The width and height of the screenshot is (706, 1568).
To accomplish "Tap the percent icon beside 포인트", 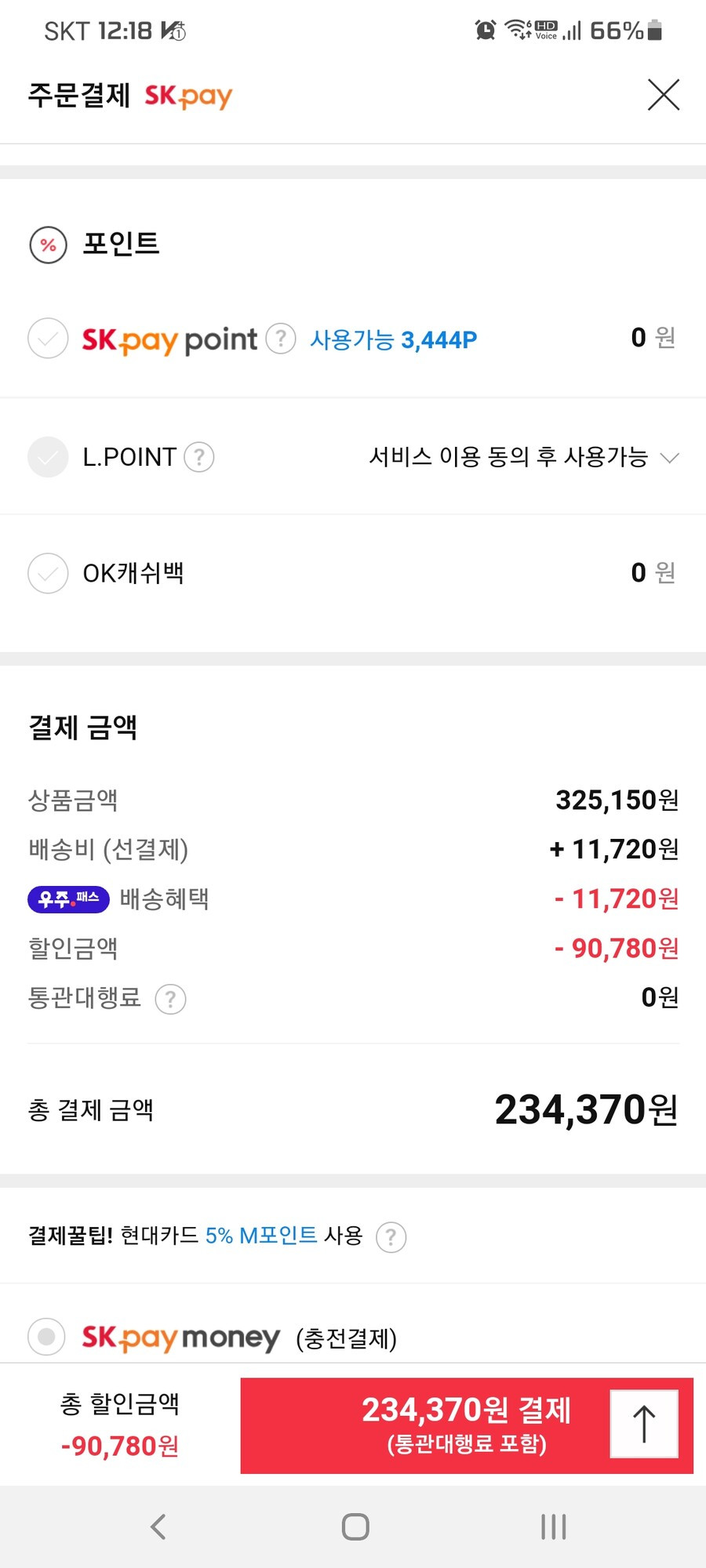I will [48, 245].
